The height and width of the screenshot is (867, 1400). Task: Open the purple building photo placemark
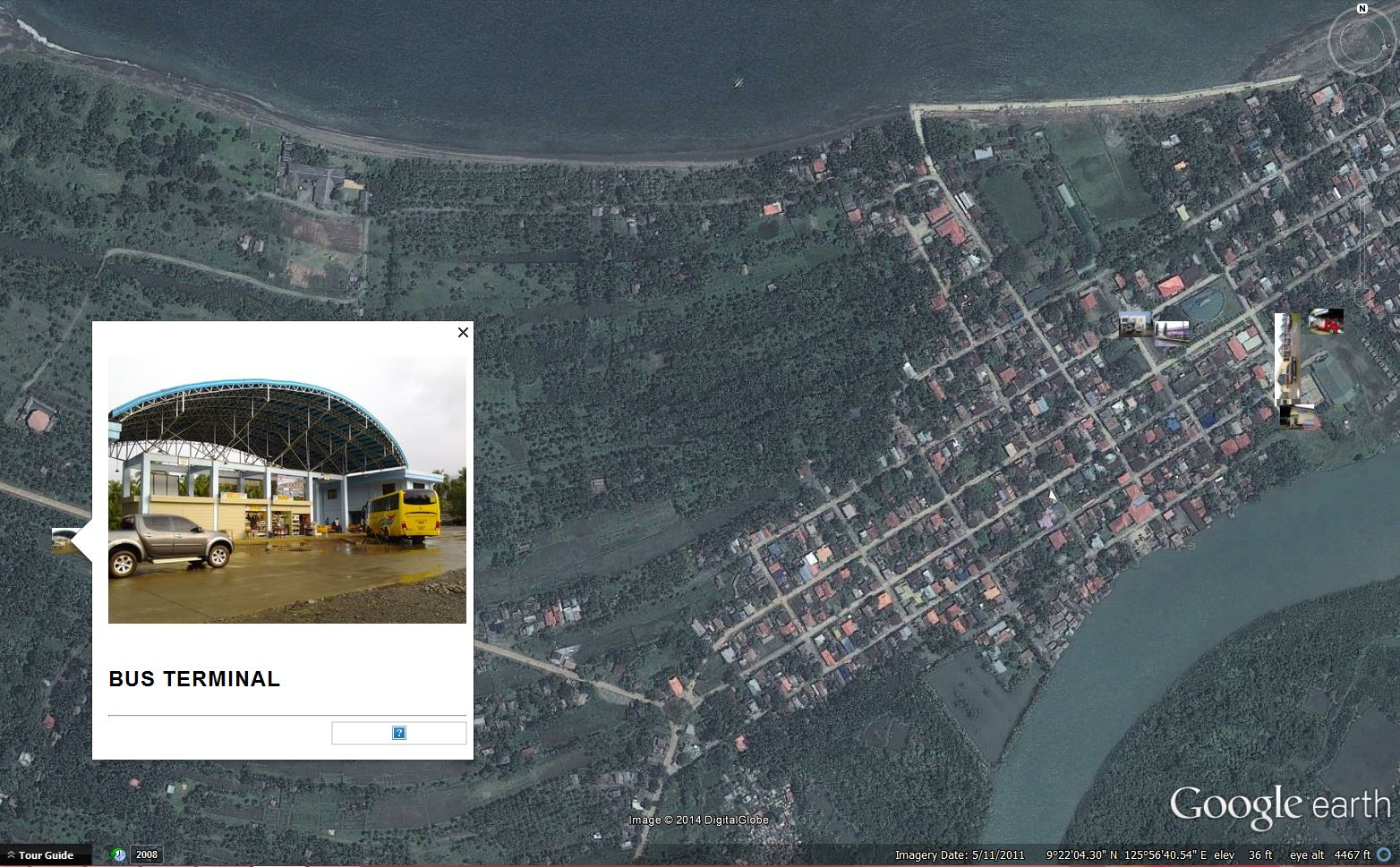tap(1172, 333)
